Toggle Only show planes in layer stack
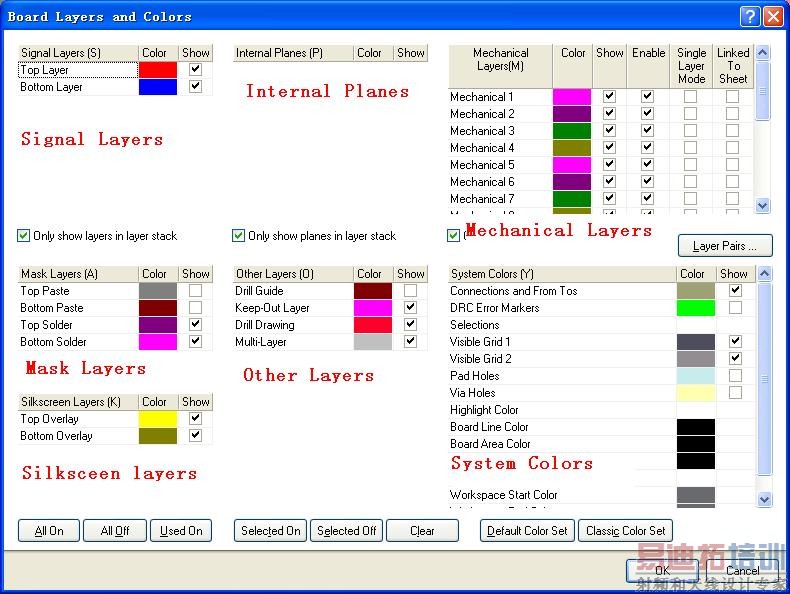Screen dimensions: 790x594 coord(238,235)
